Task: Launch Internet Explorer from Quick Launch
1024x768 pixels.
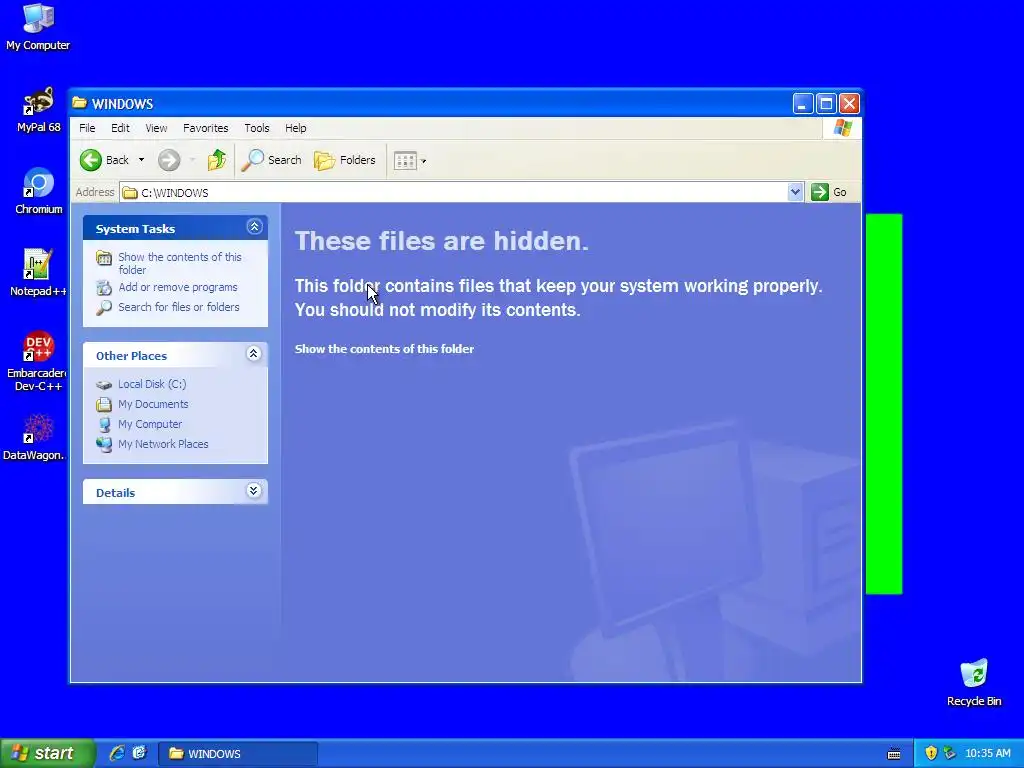Action: (x=117, y=753)
